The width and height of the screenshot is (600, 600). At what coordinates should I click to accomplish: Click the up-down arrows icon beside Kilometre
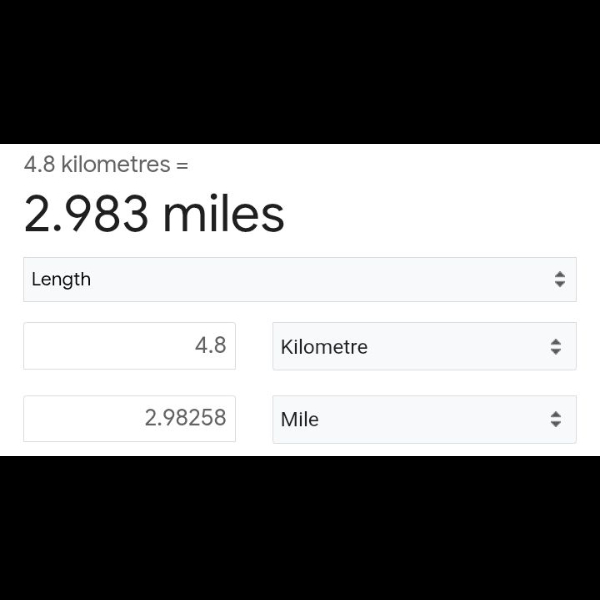click(x=556, y=347)
